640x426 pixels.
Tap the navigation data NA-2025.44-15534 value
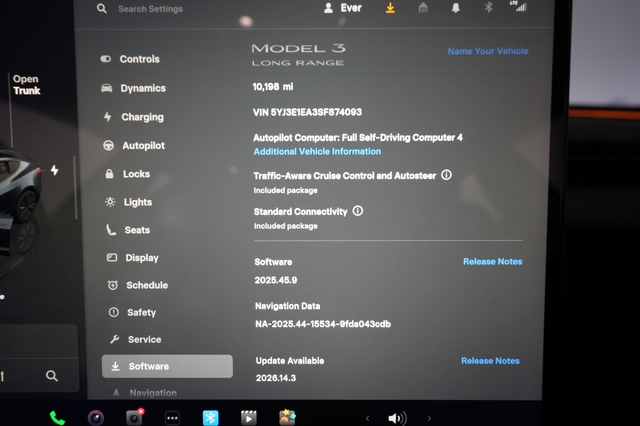pos(323,324)
